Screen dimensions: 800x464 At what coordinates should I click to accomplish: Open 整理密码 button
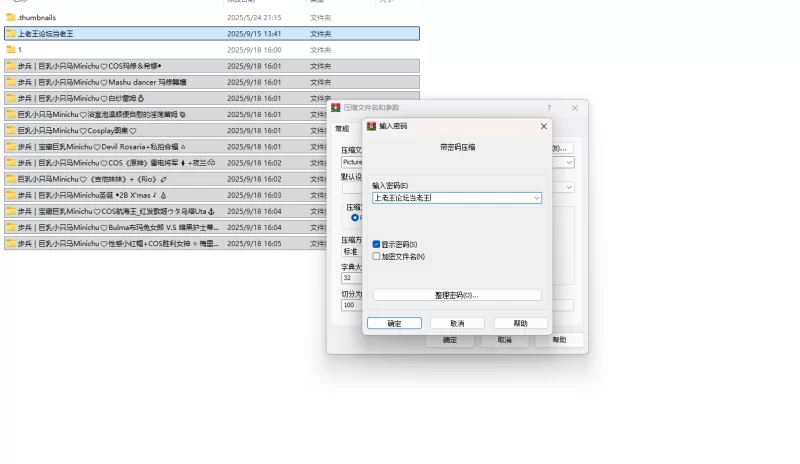coord(457,295)
